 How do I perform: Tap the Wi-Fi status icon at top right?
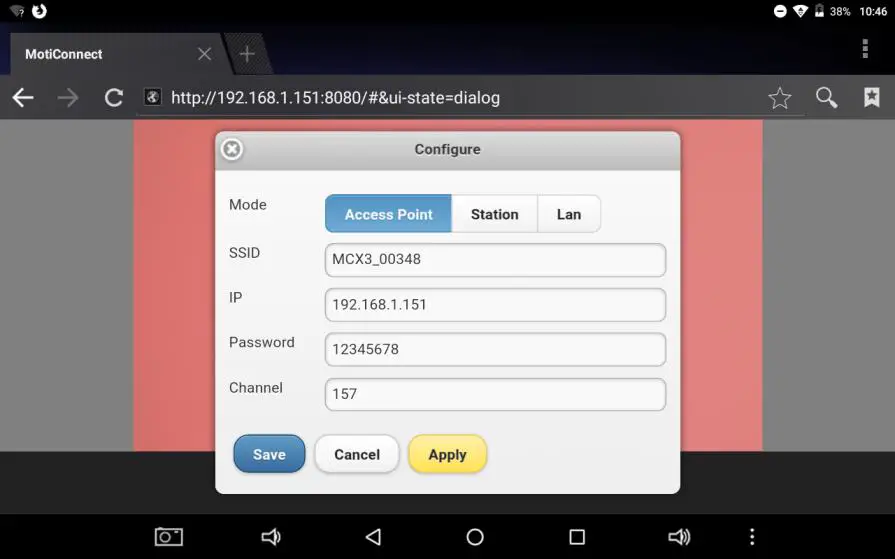[x=800, y=11]
